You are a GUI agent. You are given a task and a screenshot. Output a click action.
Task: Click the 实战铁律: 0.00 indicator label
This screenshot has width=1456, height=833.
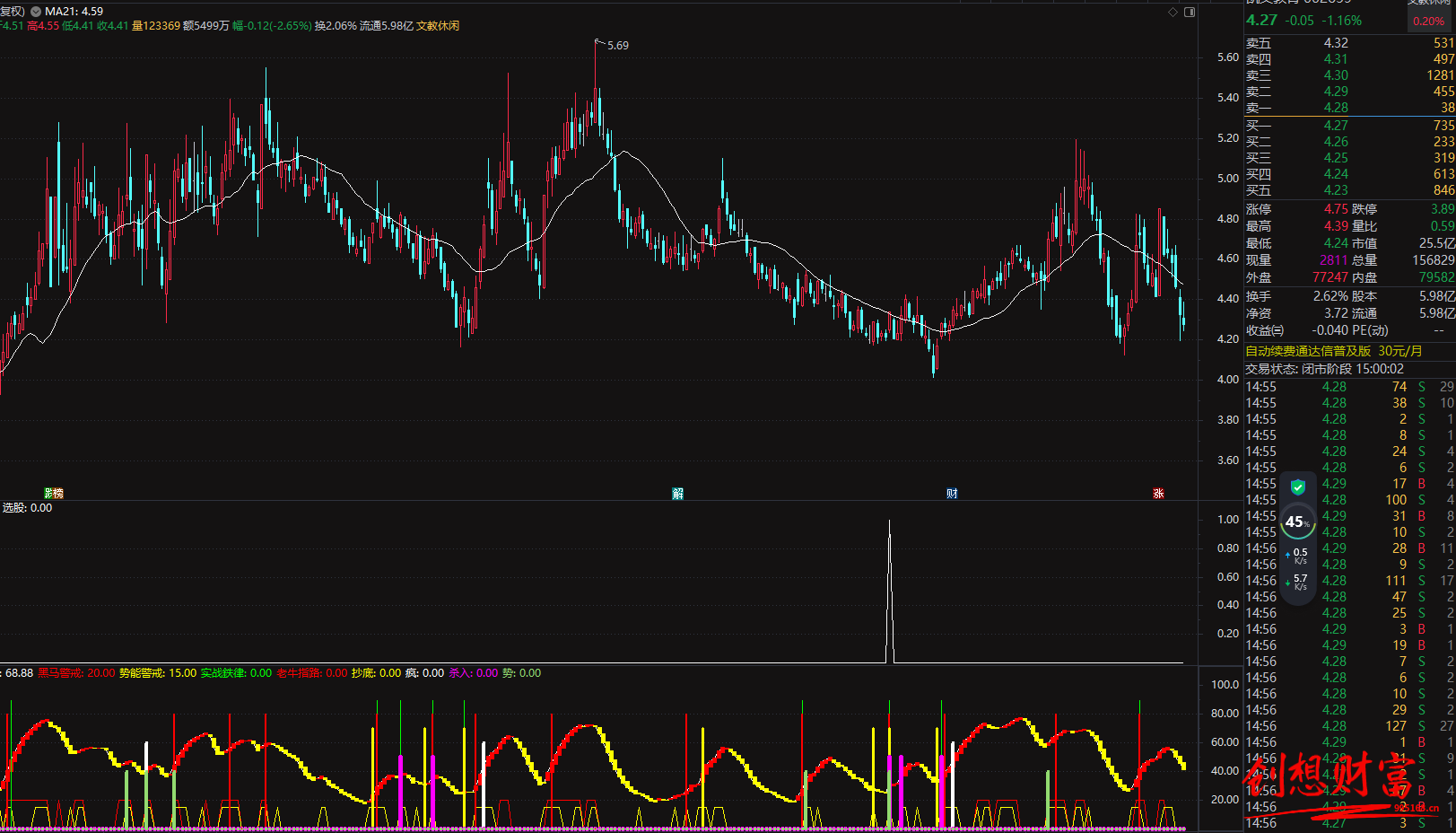[236, 673]
